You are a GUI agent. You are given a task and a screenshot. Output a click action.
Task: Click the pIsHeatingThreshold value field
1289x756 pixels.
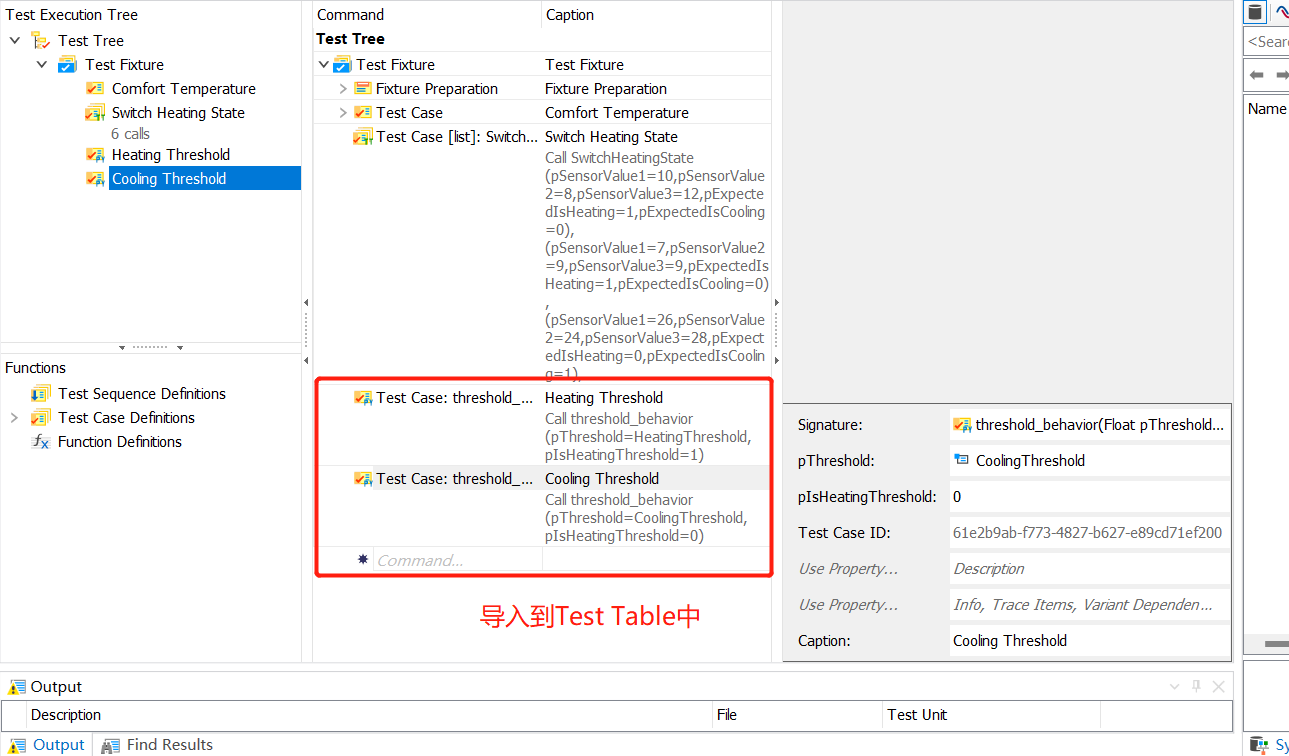1089,497
